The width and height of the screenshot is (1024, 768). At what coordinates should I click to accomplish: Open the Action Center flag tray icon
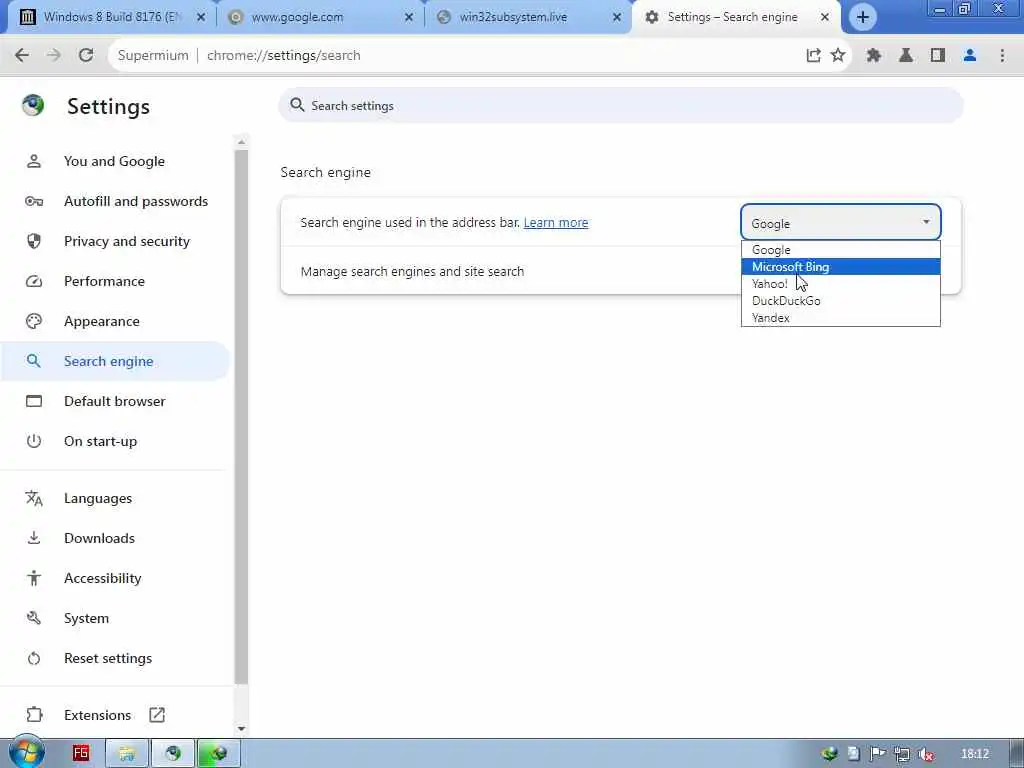[877, 754]
